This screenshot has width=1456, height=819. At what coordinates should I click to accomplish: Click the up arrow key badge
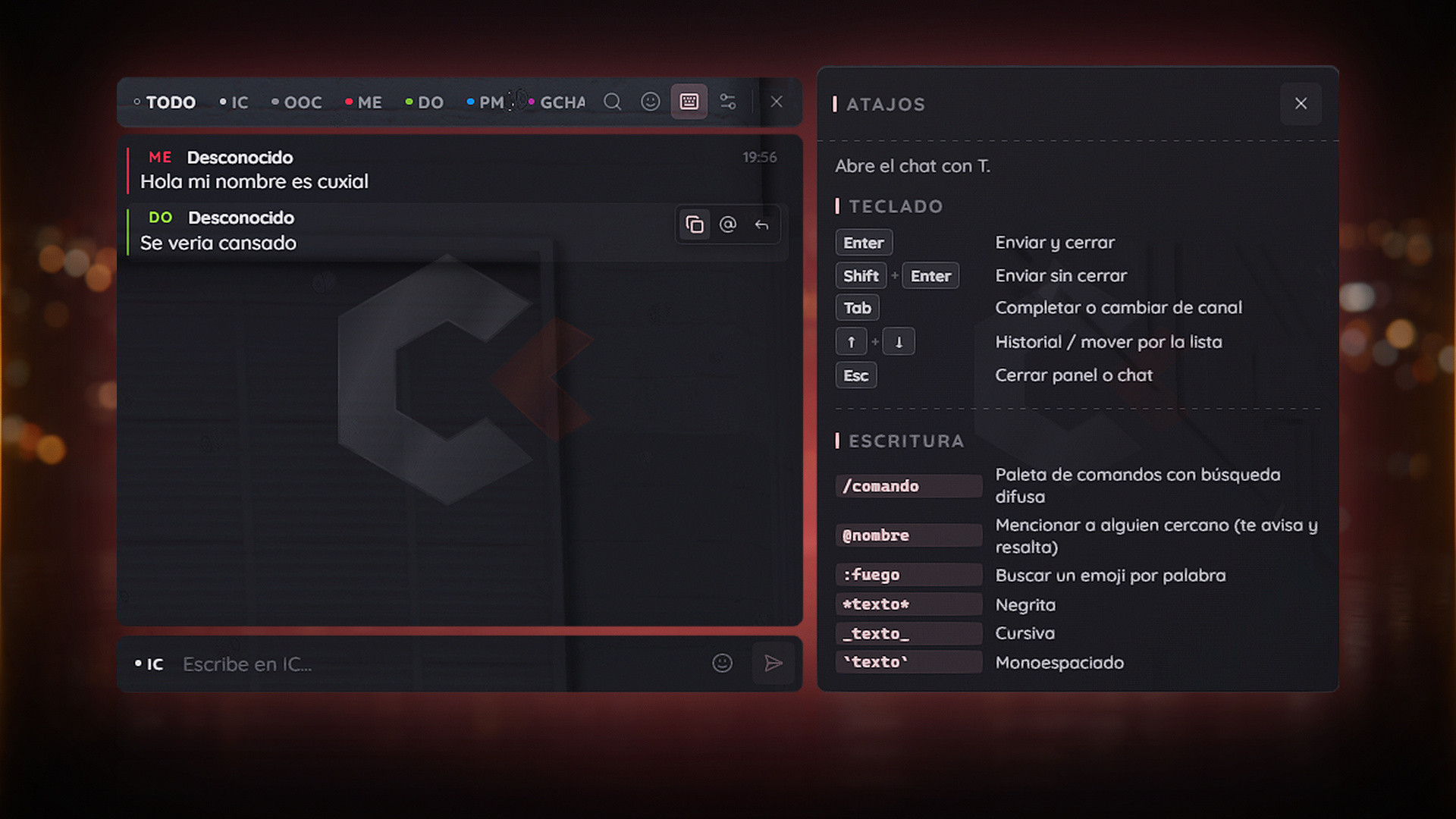pyautogui.click(x=851, y=342)
